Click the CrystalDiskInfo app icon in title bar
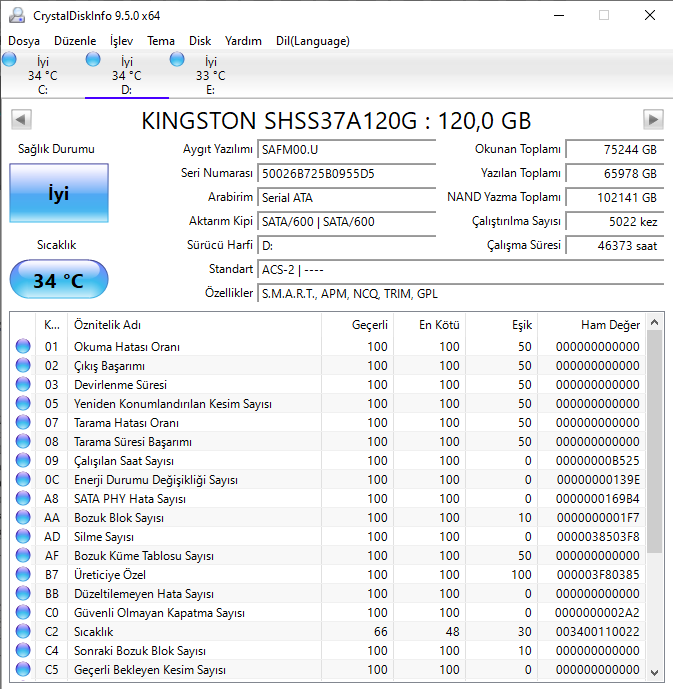The width and height of the screenshot is (673, 689). [x=17, y=15]
